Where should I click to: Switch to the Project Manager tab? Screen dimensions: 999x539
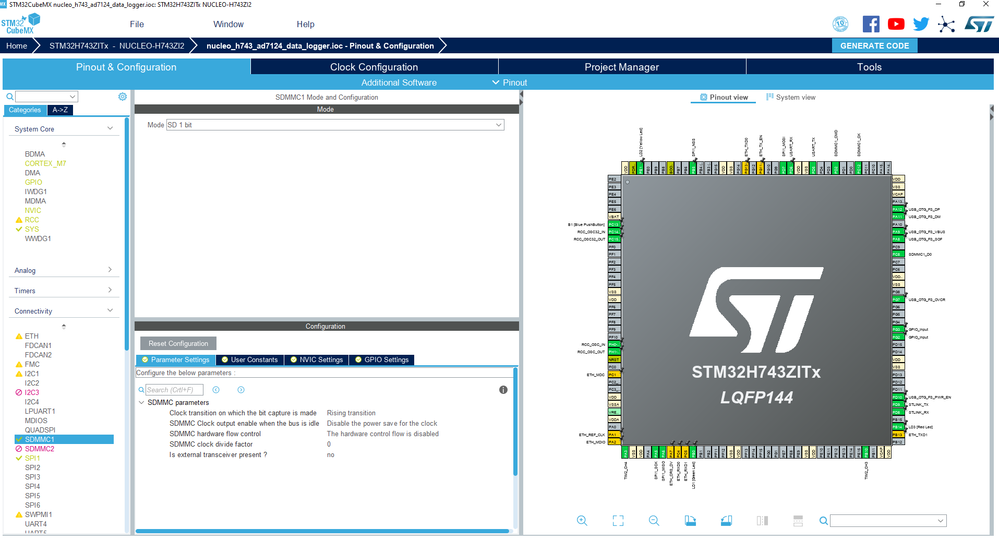[622, 67]
